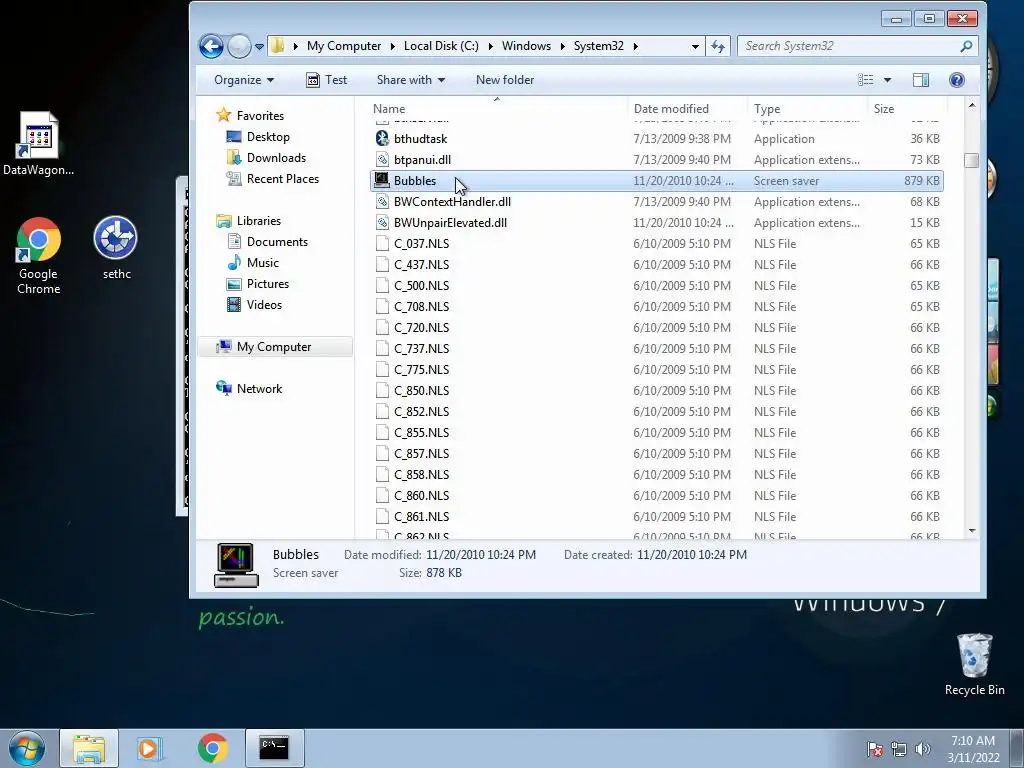Click the Search System32 input box

[x=850, y=46]
